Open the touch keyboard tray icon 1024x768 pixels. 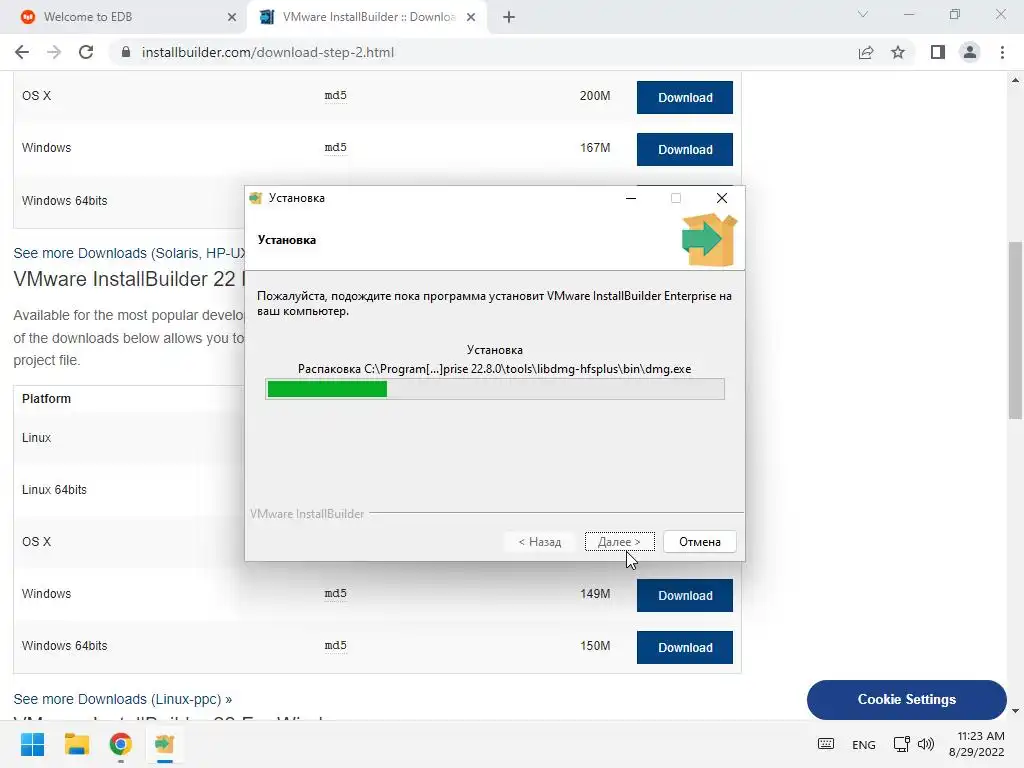(825, 744)
